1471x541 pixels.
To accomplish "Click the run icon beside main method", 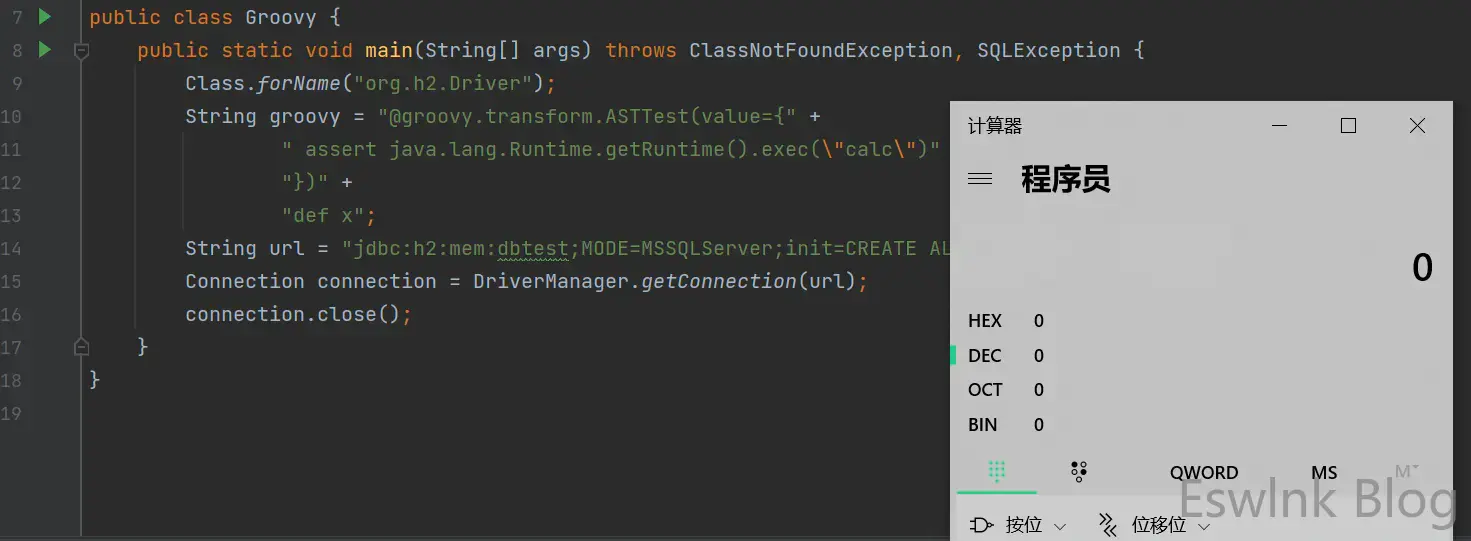I will click(44, 49).
